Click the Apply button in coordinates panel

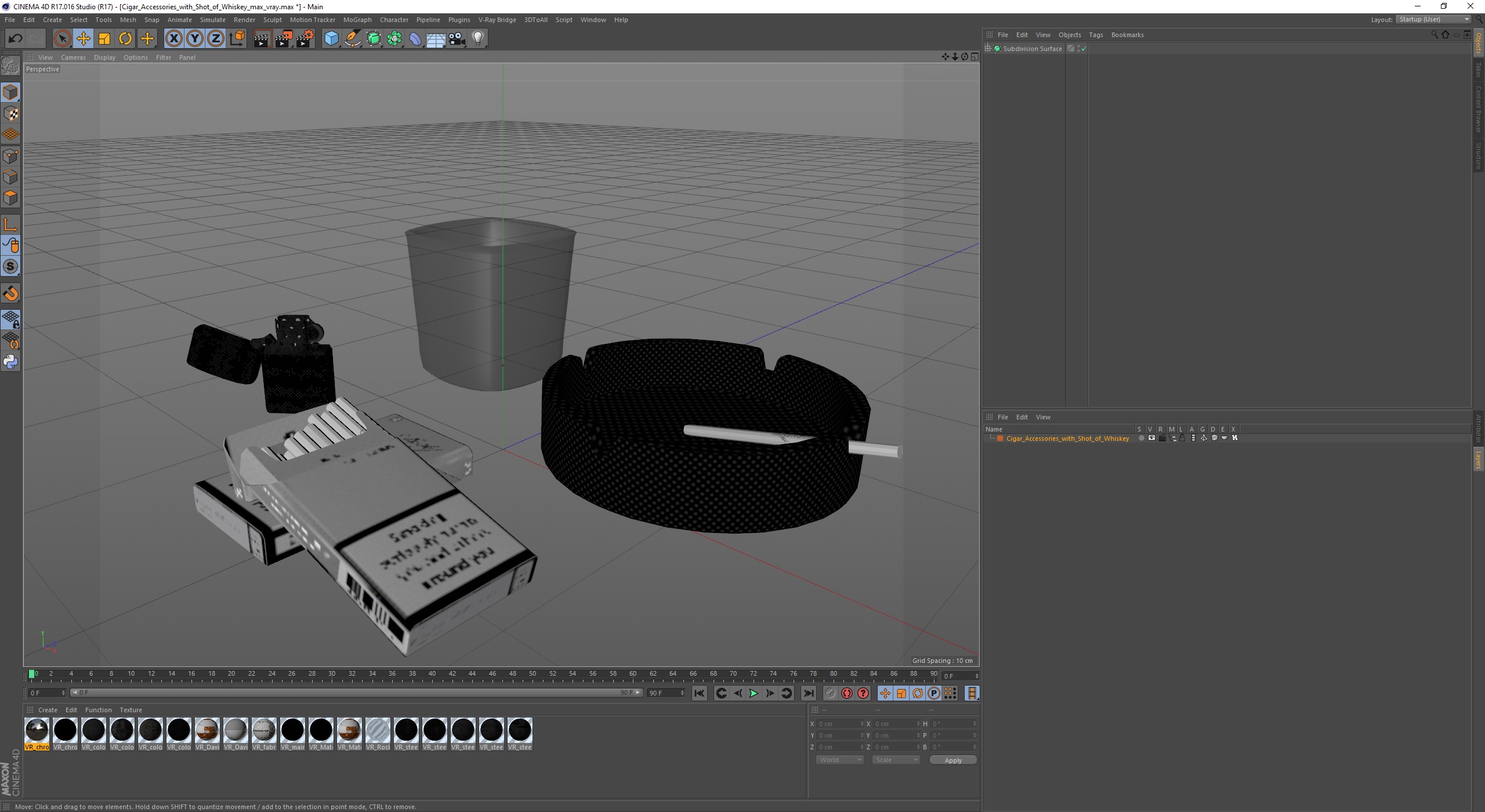coord(952,760)
